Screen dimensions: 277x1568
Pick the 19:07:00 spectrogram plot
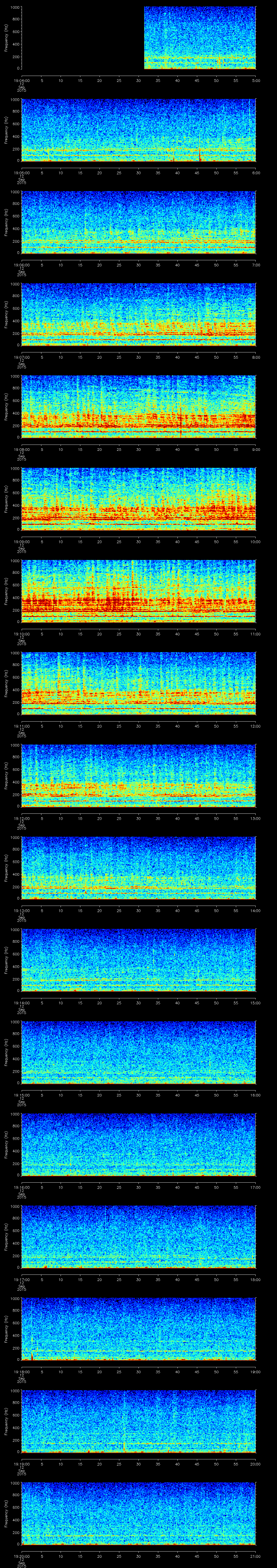pyautogui.click(x=139, y=315)
